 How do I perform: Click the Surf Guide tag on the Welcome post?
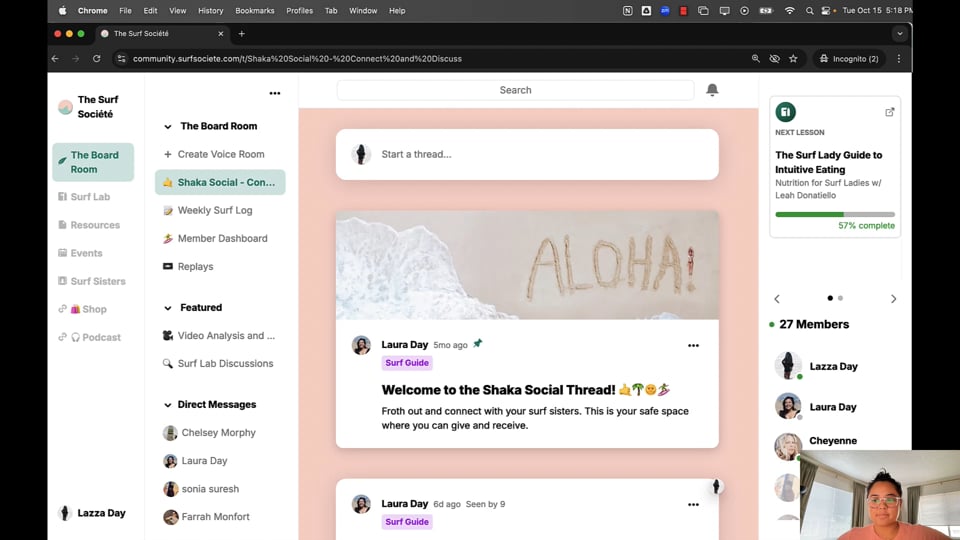click(407, 362)
